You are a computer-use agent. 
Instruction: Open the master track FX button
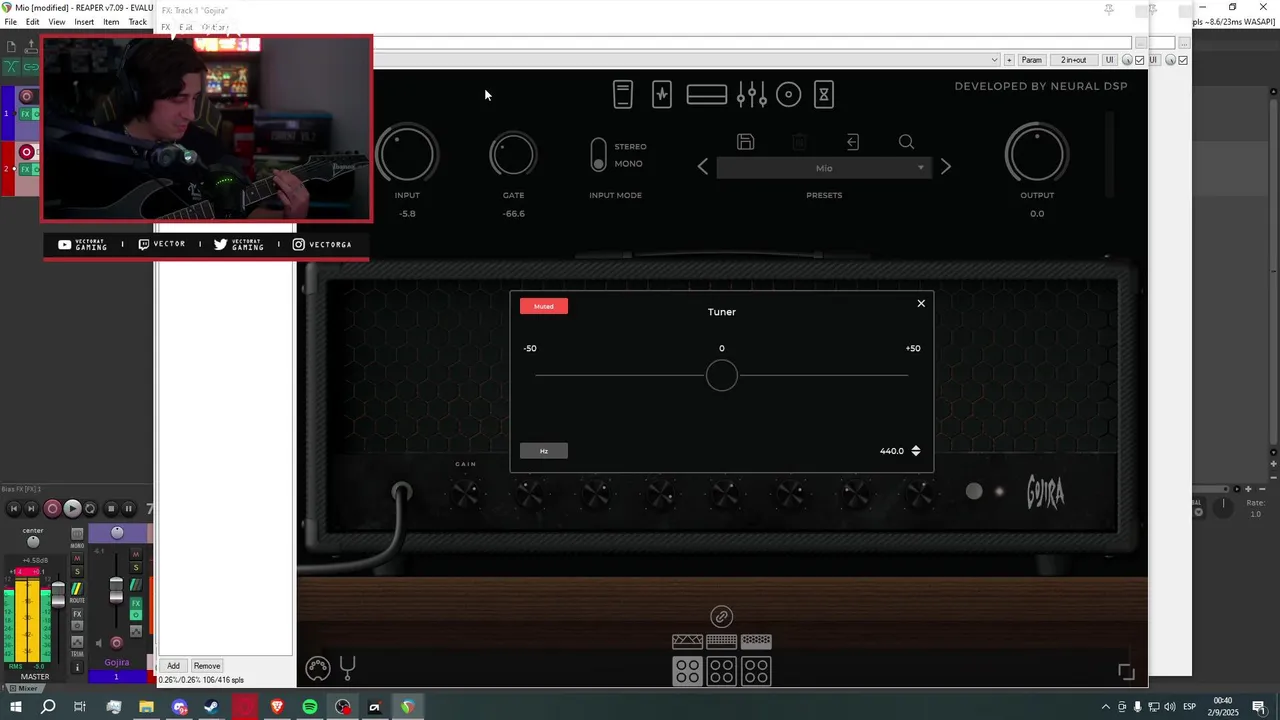click(77, 614)
